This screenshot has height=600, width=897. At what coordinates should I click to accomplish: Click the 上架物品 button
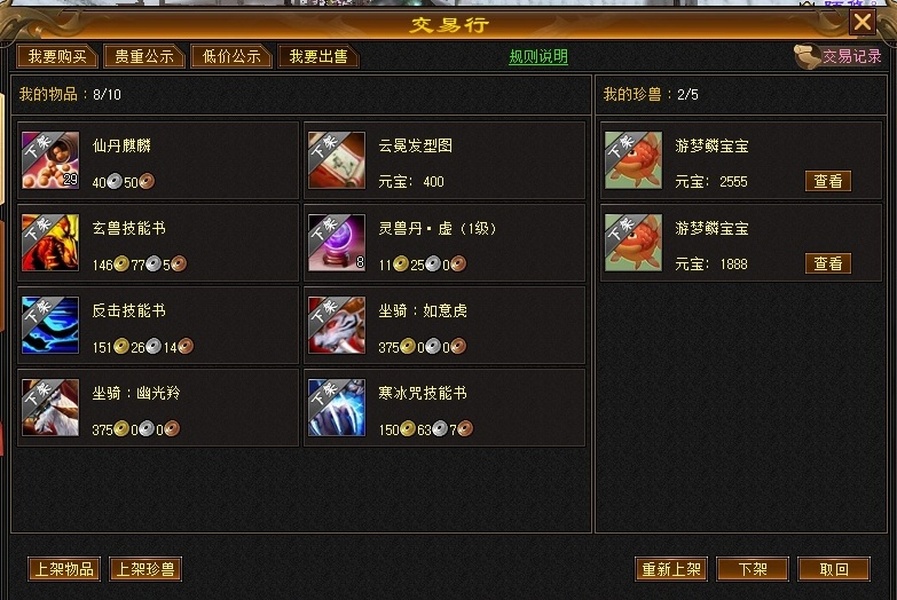[64, 569]
